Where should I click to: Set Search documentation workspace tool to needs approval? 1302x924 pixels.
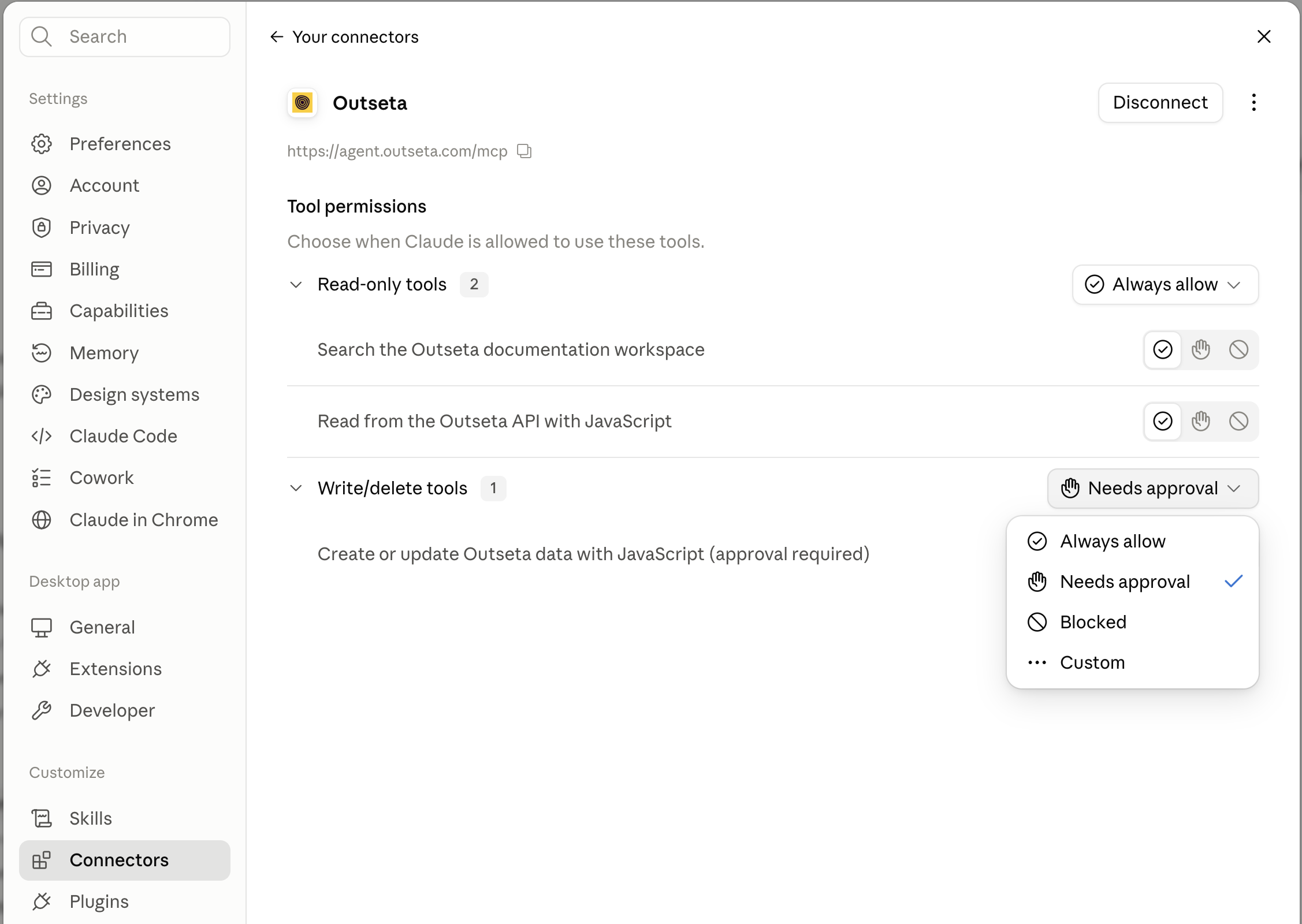[x=1201, y=349]
